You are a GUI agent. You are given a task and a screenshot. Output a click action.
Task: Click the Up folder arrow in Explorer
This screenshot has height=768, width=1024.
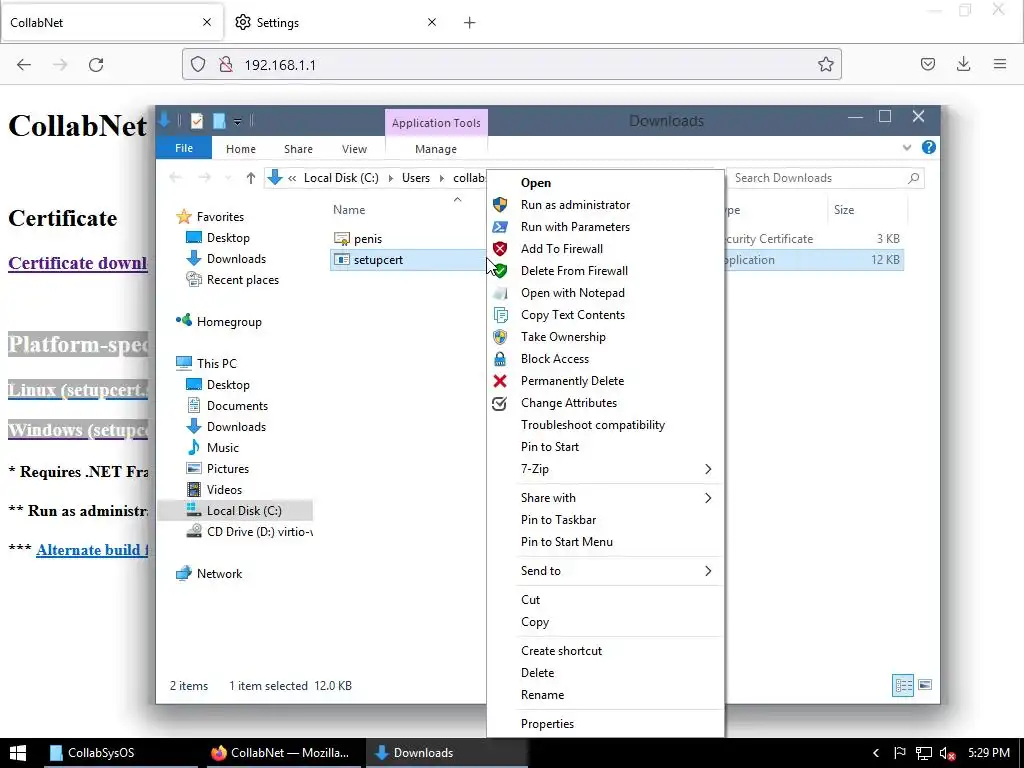tap(251, 178)
